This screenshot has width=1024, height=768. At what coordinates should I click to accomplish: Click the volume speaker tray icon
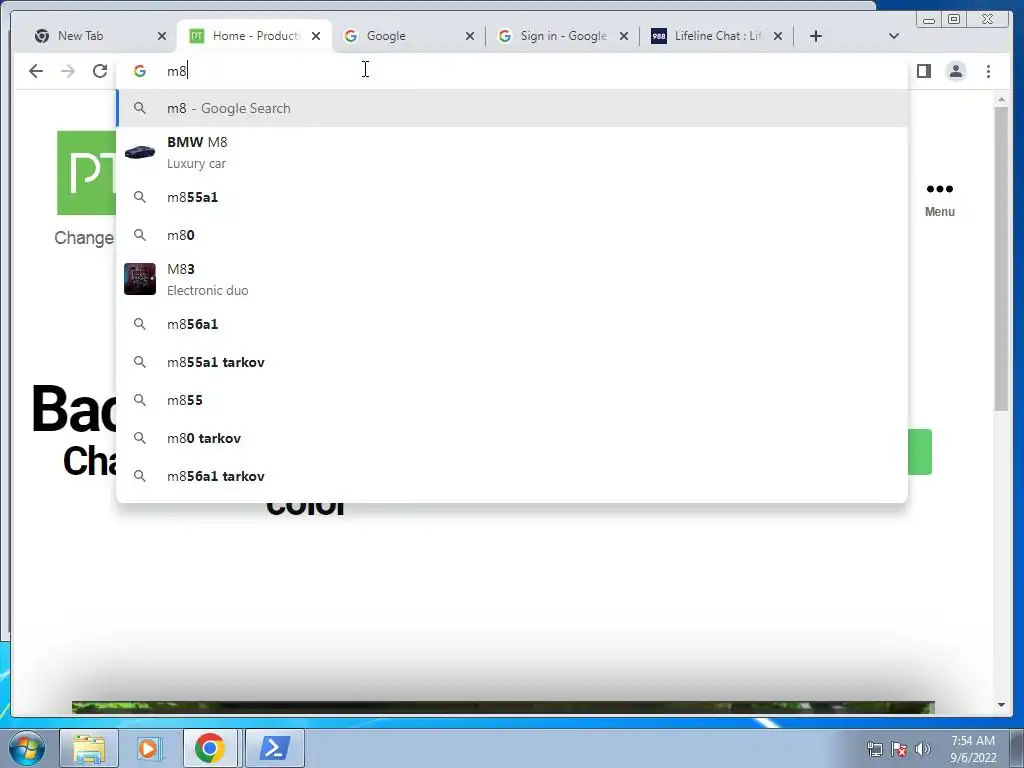pyautogui.click(x=922, y=750)
